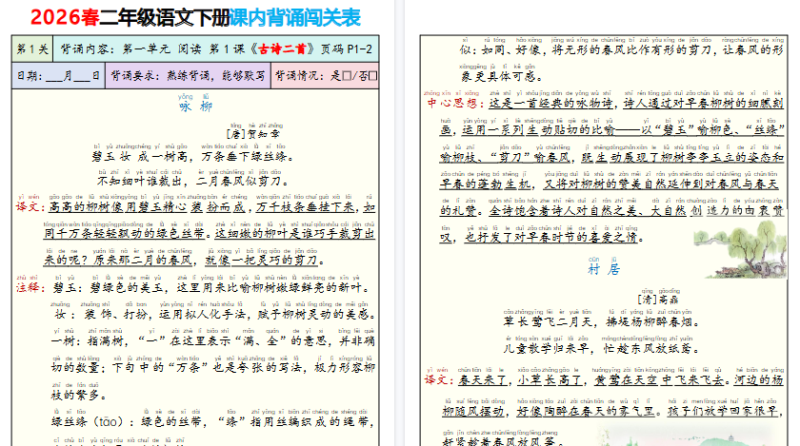Tick the 是 checkbox under 背诵情况
The width and height of the screenshot is (800, 446).
(347, 76)
